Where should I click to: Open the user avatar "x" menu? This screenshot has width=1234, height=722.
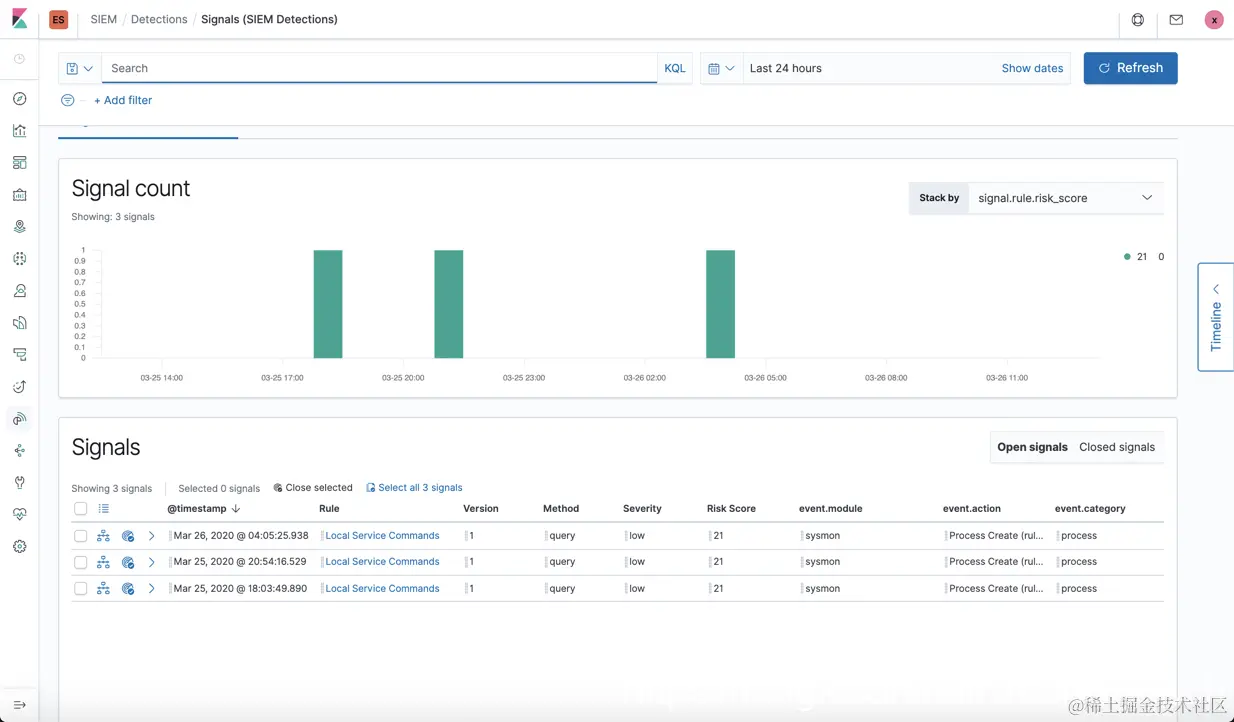tap(1214, 20)
